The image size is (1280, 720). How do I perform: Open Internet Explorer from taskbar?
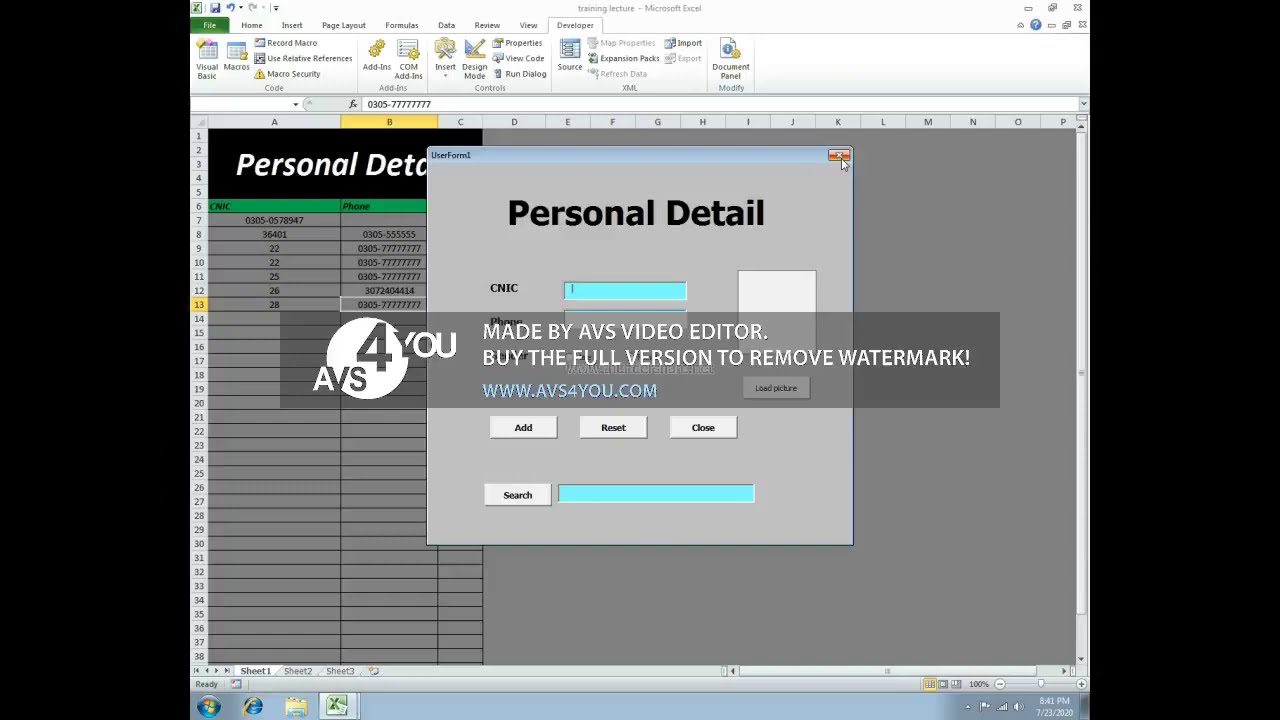pos(253,707)
